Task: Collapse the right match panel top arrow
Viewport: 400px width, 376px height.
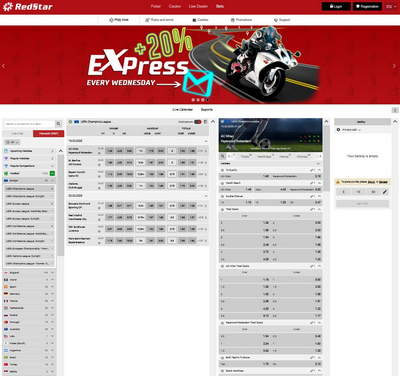Action: tap(326, 122)
